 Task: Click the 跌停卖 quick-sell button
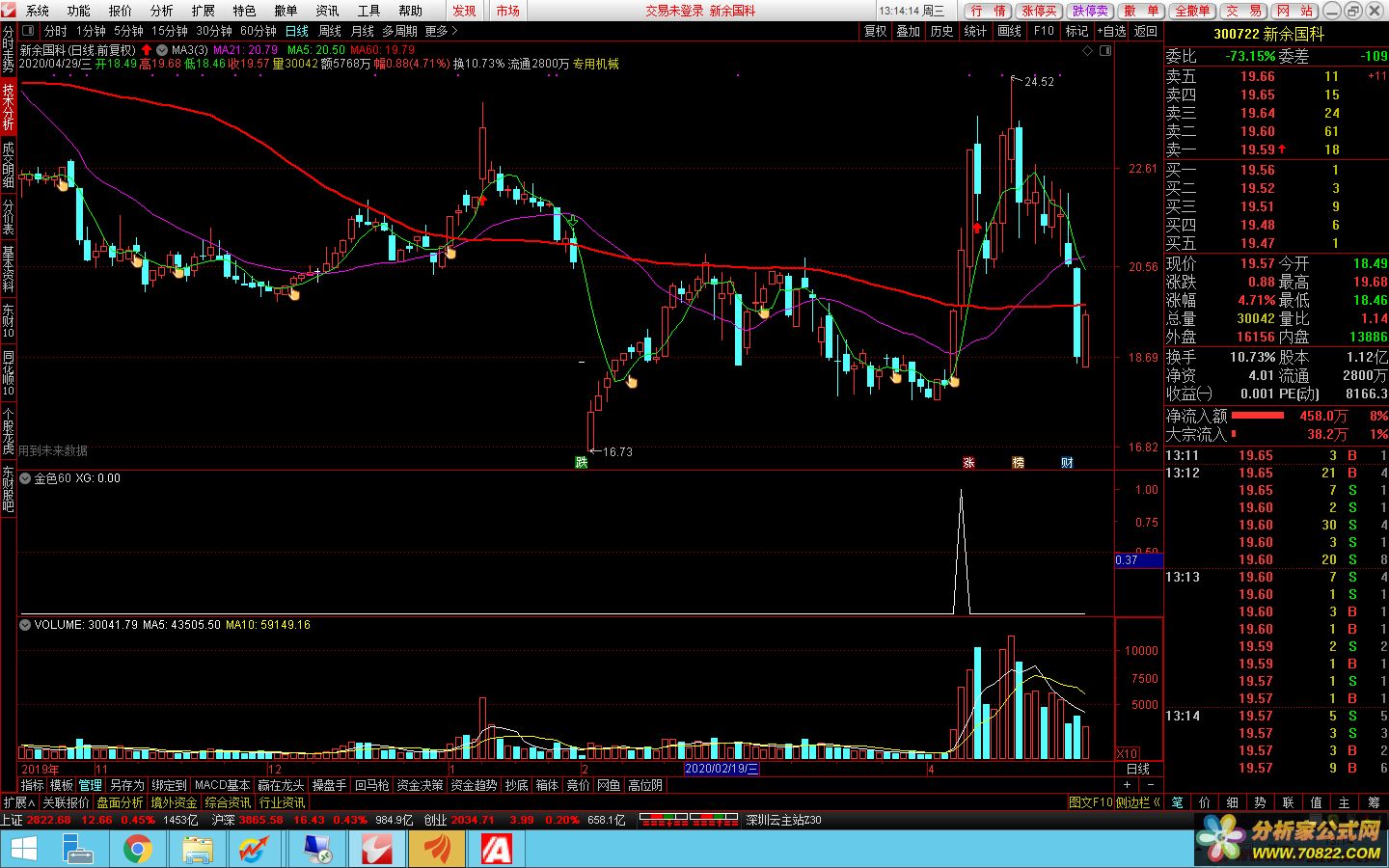[1090, 11]
